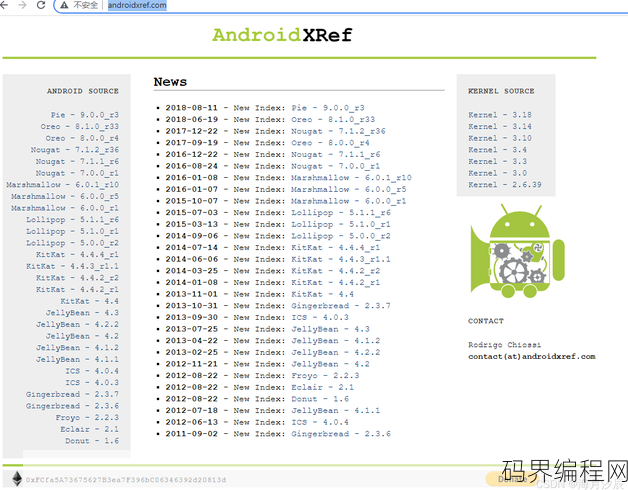Click the Android robot gears image
This screenshot has width=628, height=490.
517,251
